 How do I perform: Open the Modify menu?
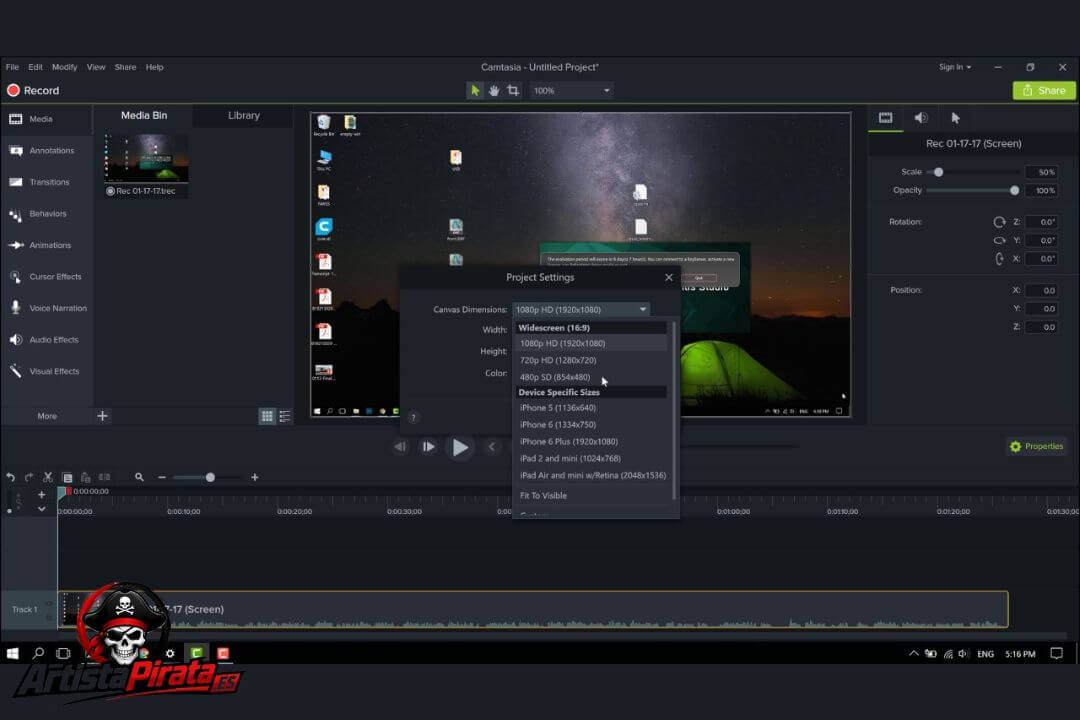[x=64, y=67]
